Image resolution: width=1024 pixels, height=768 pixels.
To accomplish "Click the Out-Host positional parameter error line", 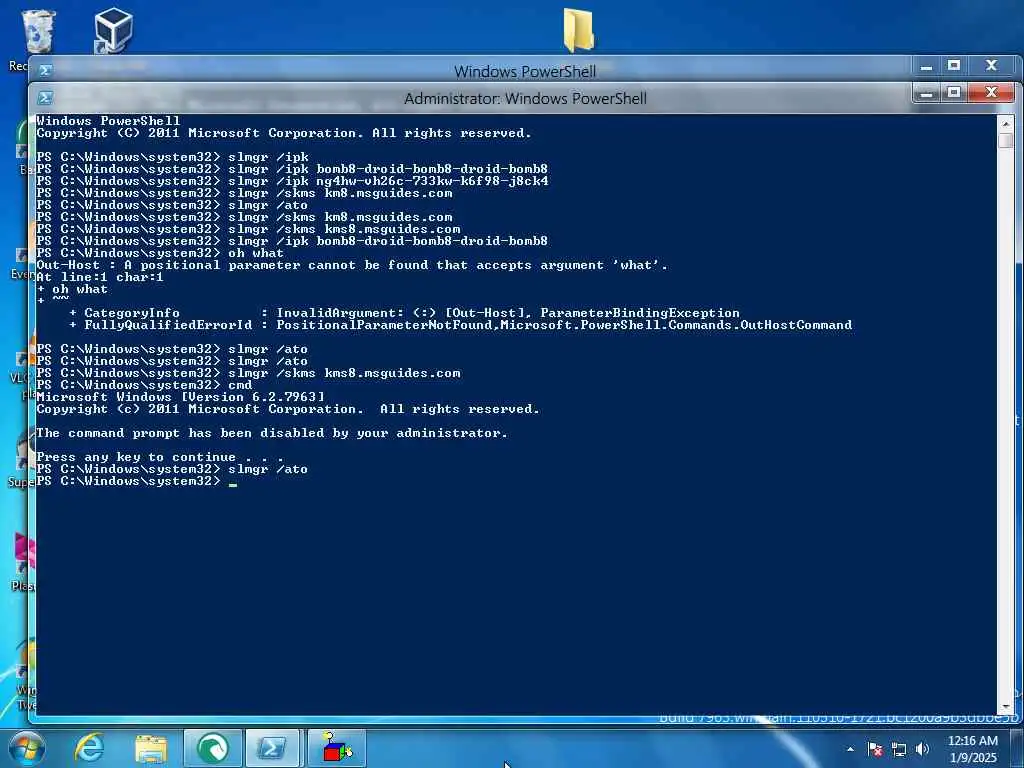I will coord(352,265).
